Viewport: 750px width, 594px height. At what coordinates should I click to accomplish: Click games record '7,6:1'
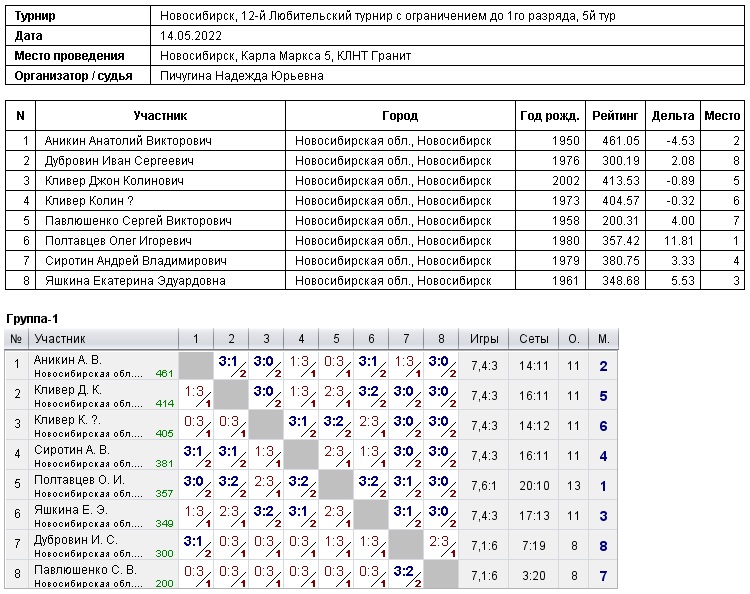484,486
